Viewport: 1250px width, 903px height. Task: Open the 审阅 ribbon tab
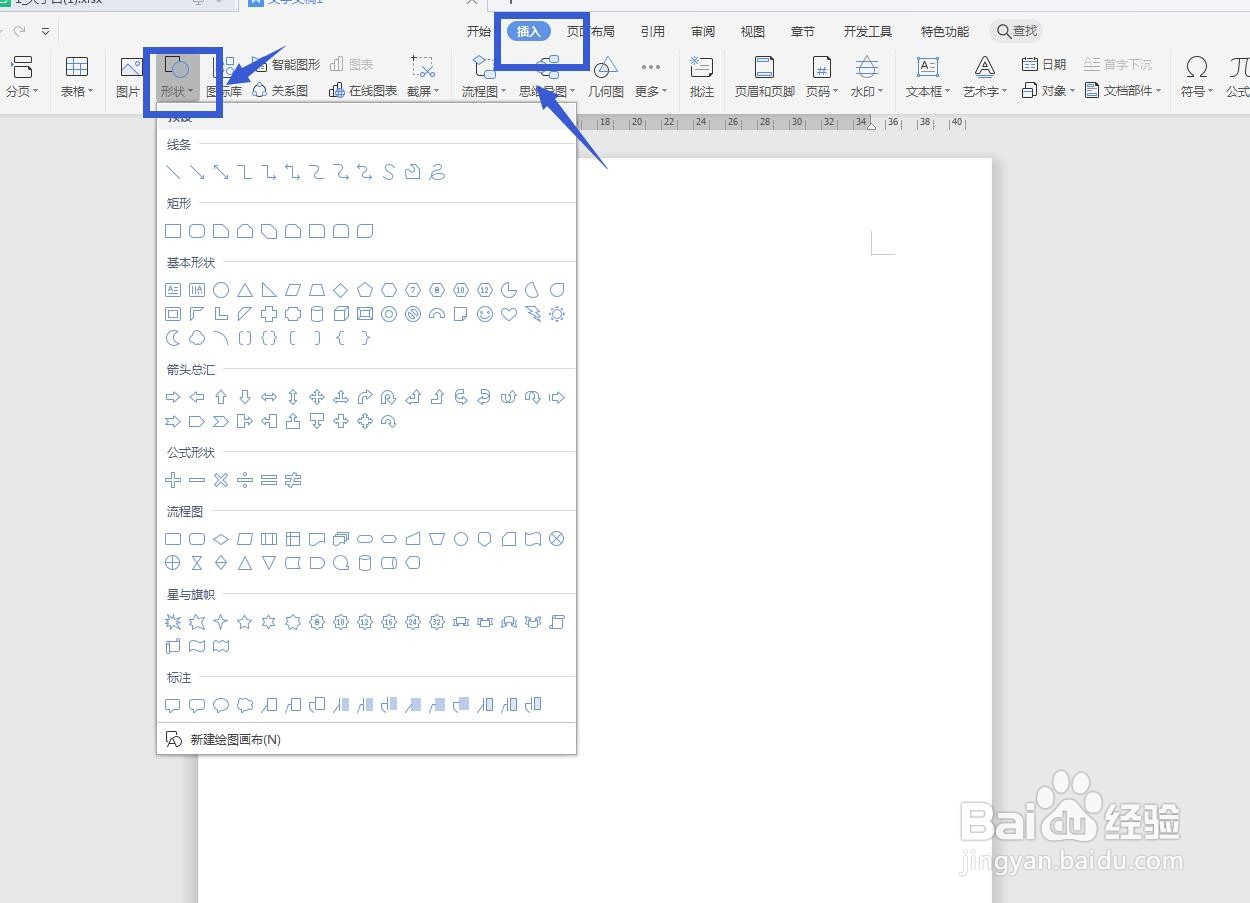click(703, 31)
